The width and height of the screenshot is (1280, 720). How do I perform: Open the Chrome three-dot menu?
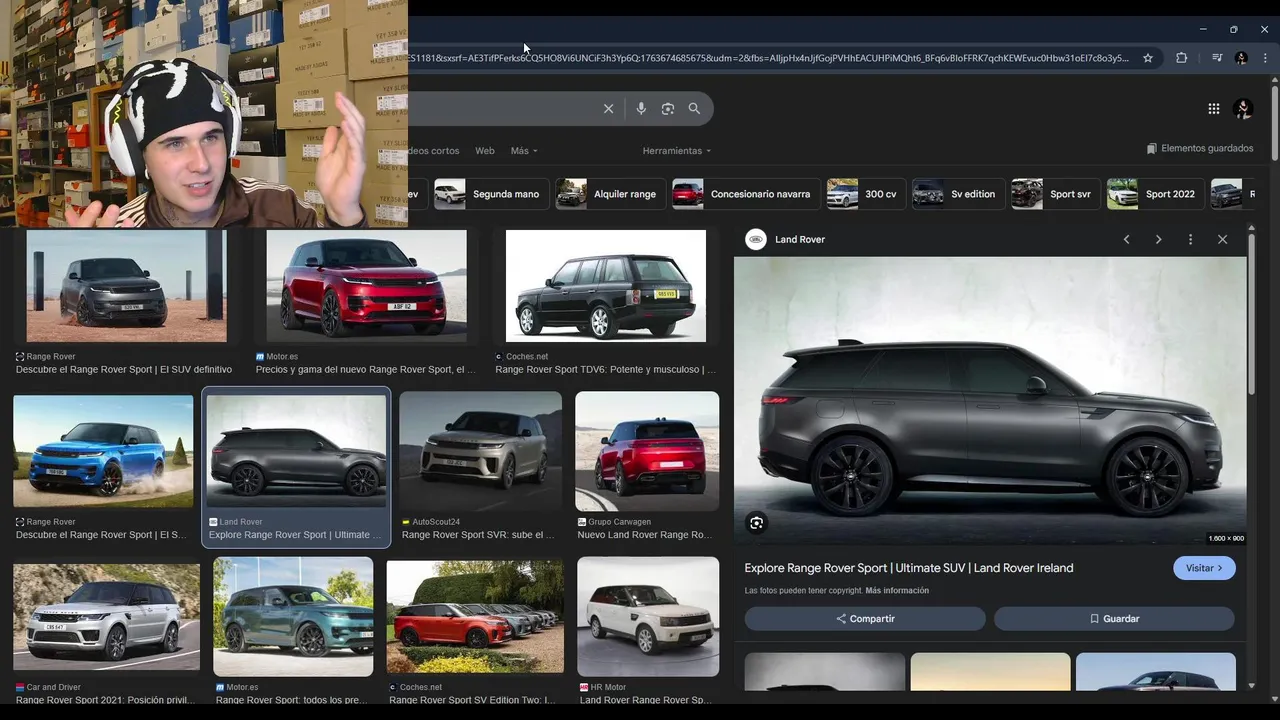[1265, 58]
